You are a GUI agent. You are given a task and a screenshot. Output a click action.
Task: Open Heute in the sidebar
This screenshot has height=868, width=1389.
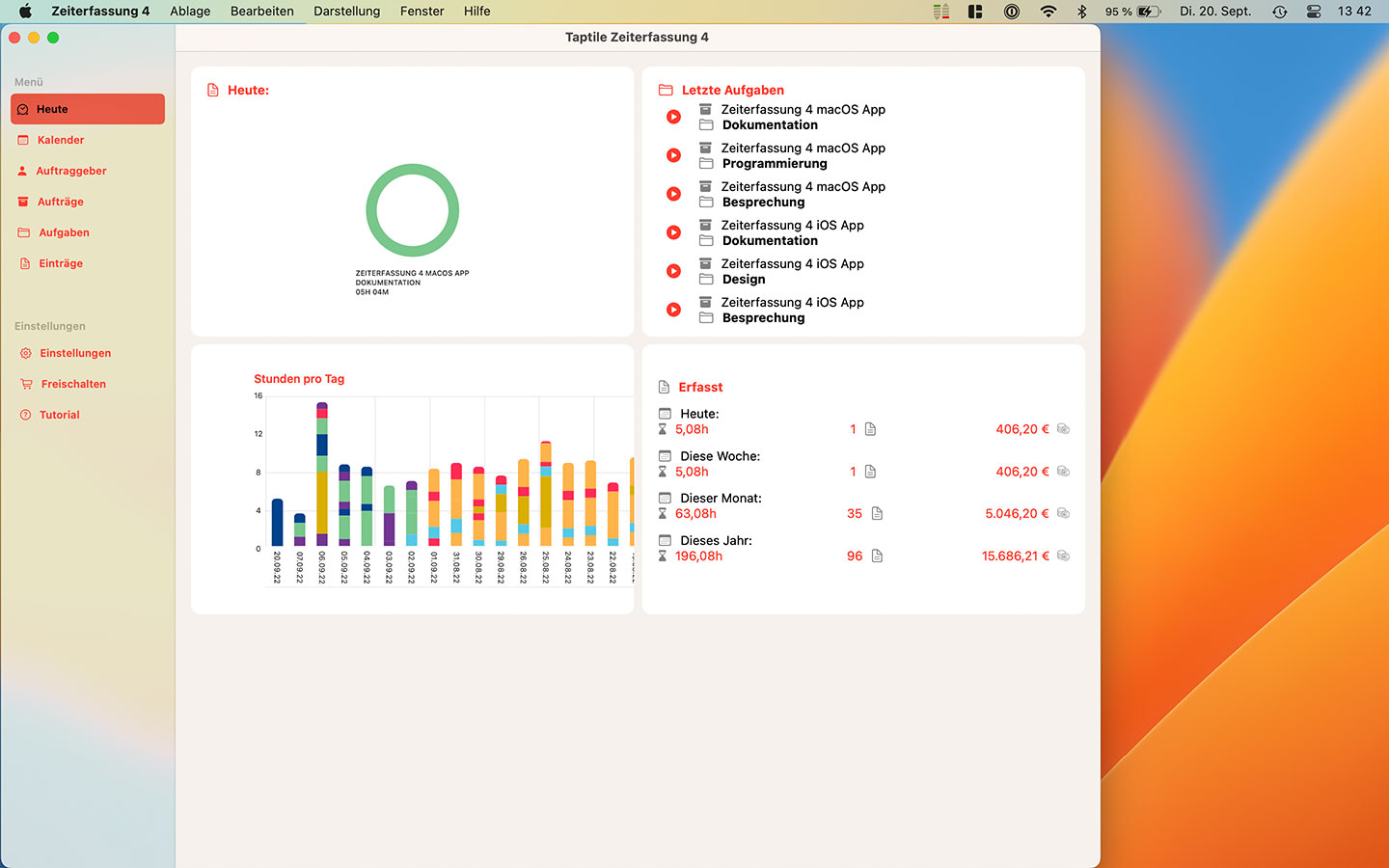(x=88, y=109)
